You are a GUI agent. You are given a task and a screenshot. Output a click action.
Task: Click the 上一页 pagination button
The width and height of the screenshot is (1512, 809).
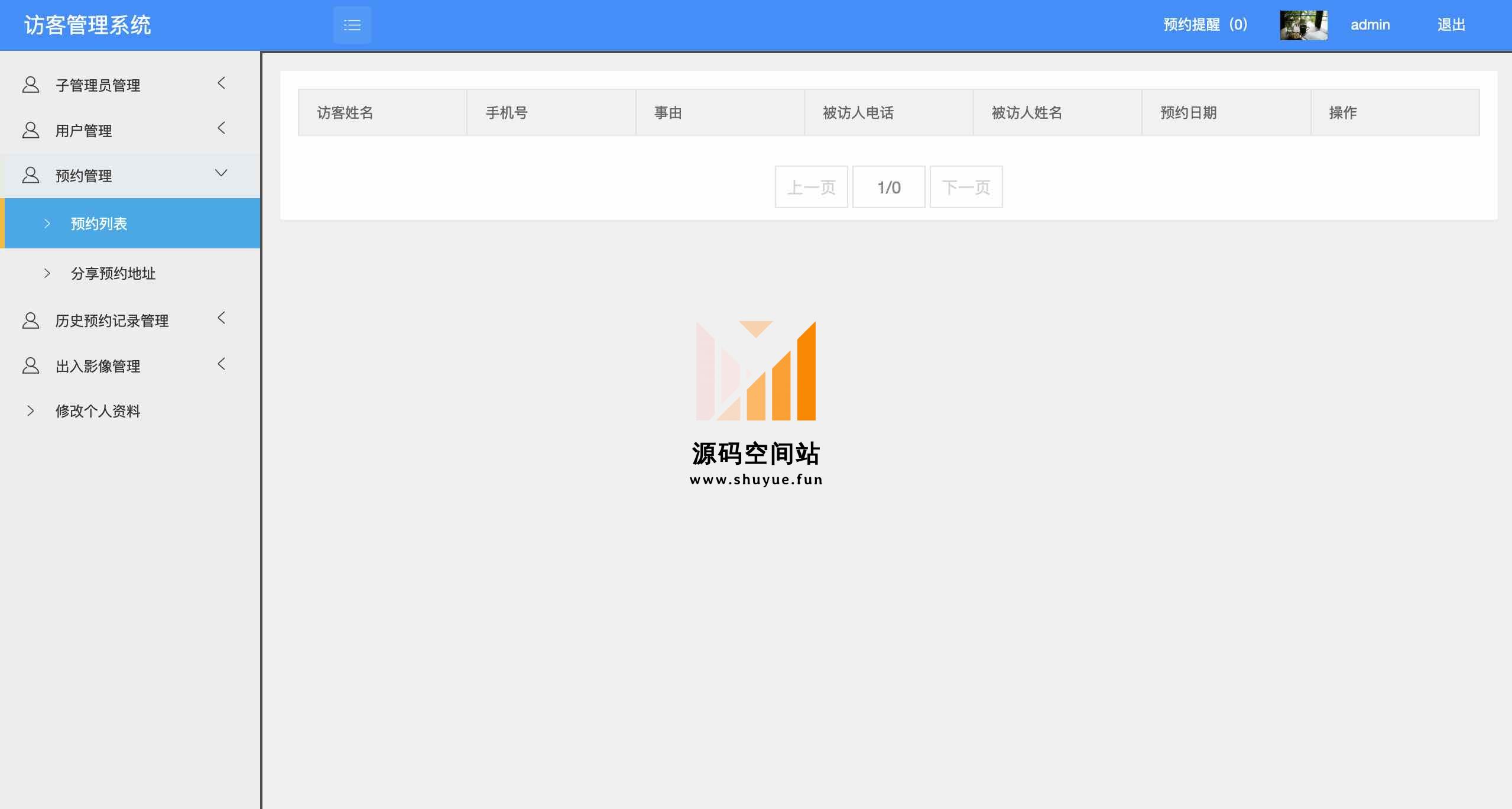coord(812,187)
